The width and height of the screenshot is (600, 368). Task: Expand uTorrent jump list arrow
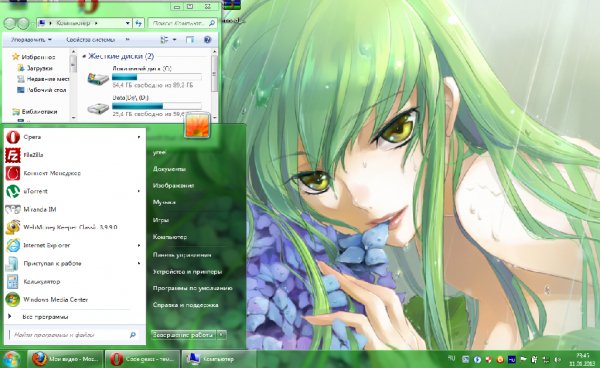pyautogui.click(x=139, y=191)
